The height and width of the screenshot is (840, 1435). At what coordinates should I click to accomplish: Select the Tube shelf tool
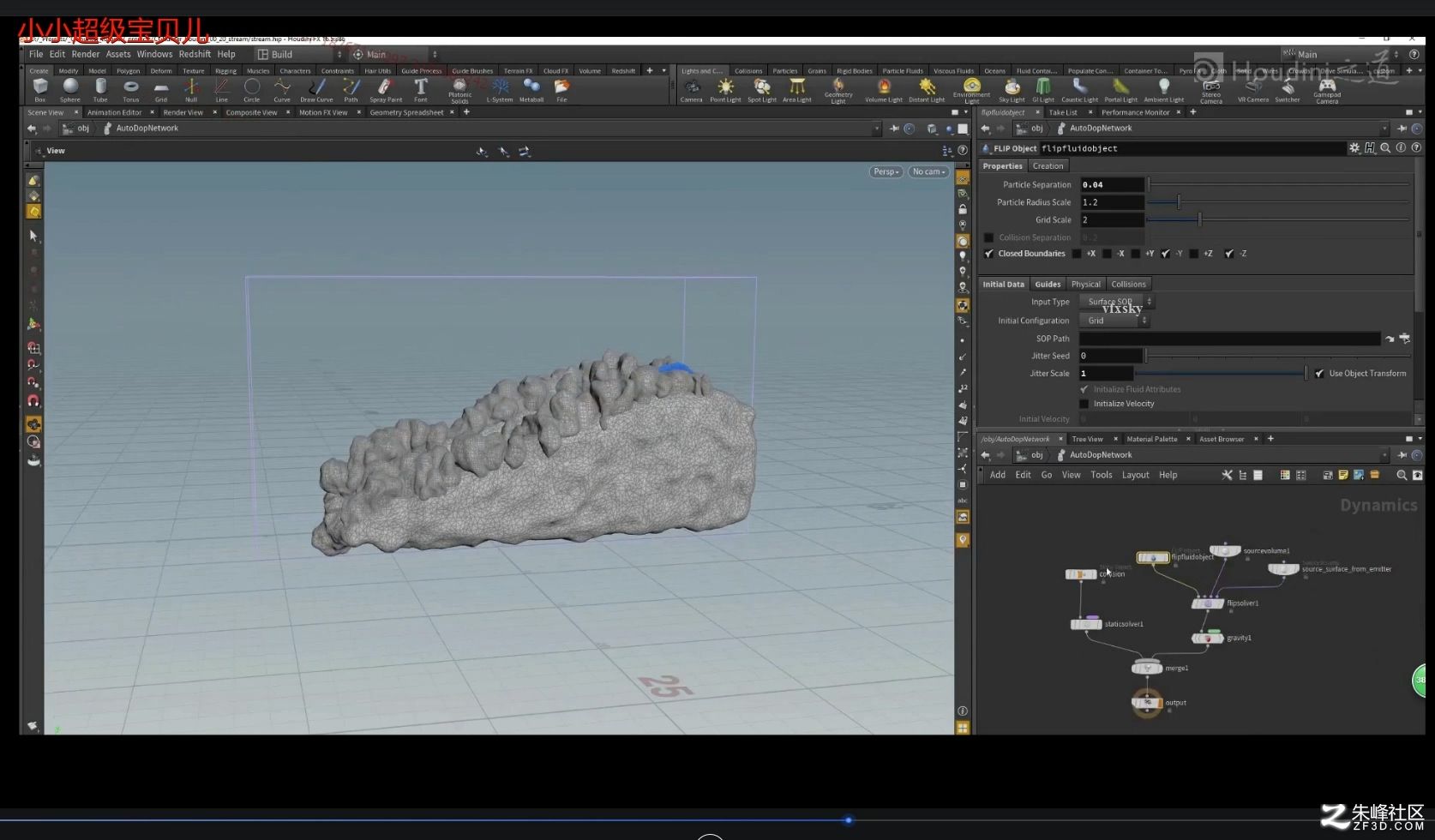[x=100, y=89]
